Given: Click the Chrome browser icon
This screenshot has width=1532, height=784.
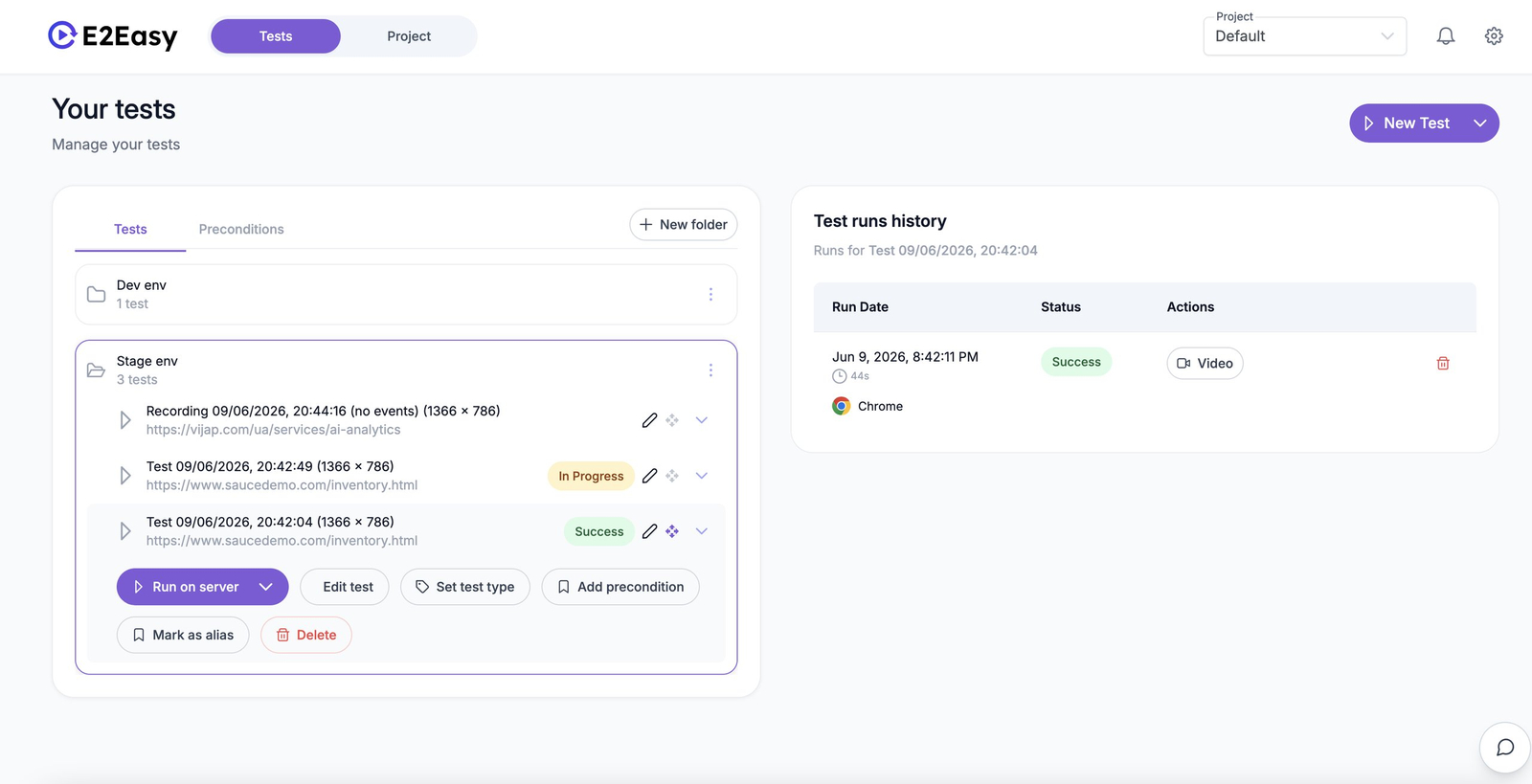Looking at the screenshot, I should coord(841,406).
